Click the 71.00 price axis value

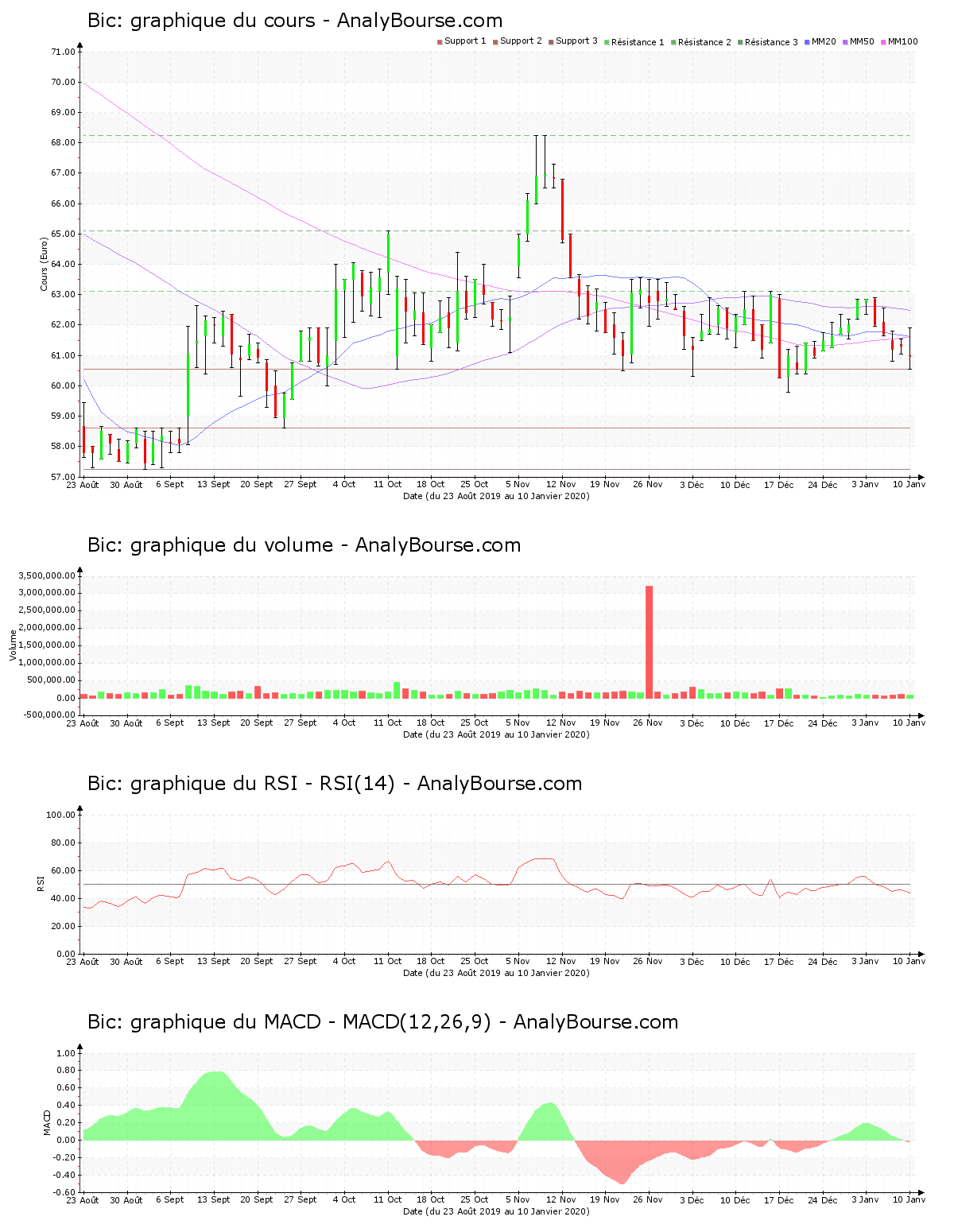(x=63, y=52)
